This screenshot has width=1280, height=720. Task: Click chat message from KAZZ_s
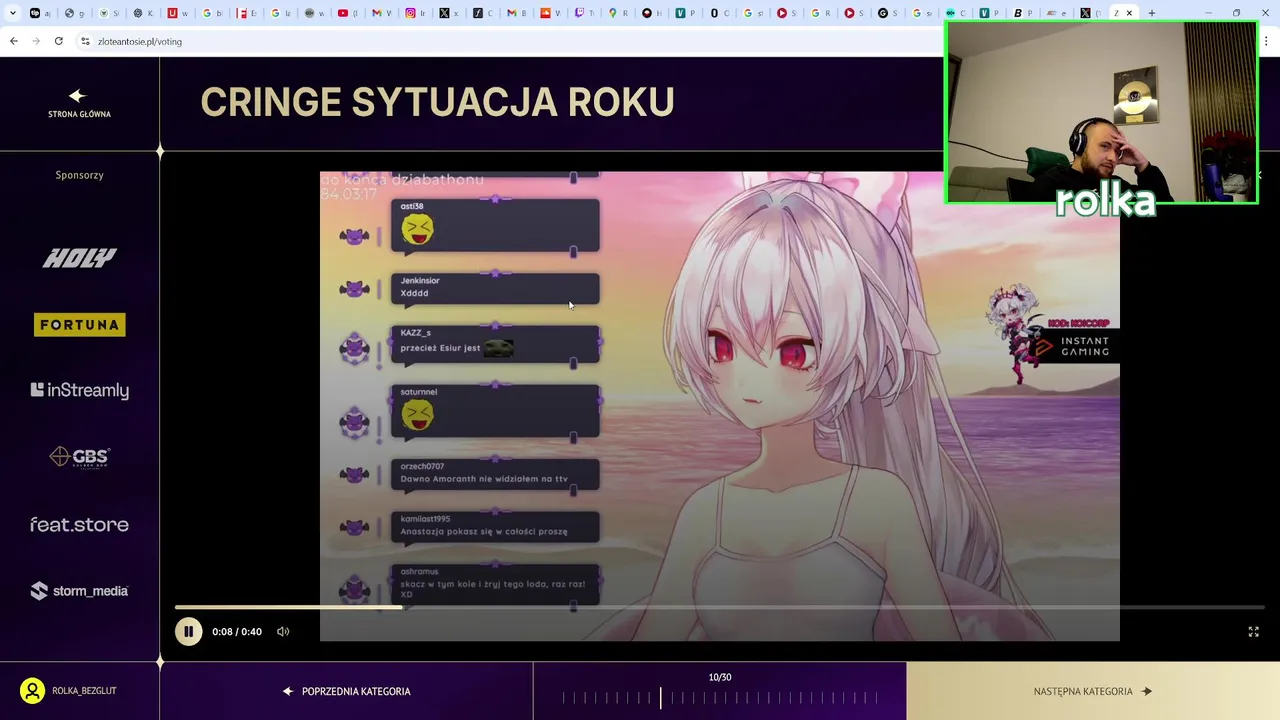coord(495,343)
